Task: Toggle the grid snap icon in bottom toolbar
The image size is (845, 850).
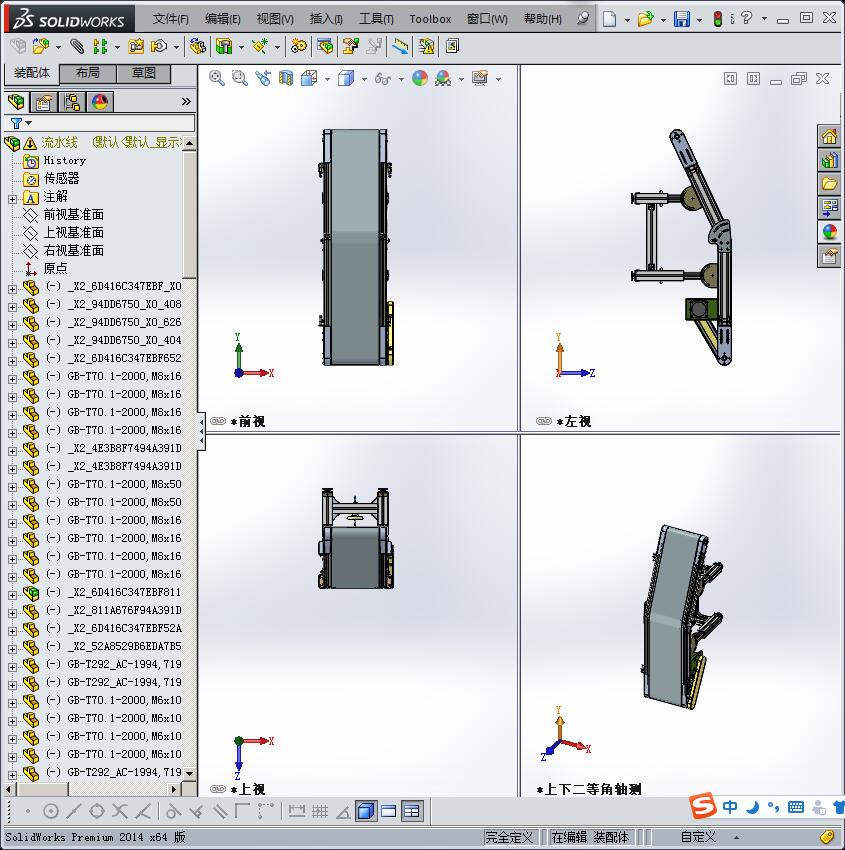Action: (x=320, y=811)
